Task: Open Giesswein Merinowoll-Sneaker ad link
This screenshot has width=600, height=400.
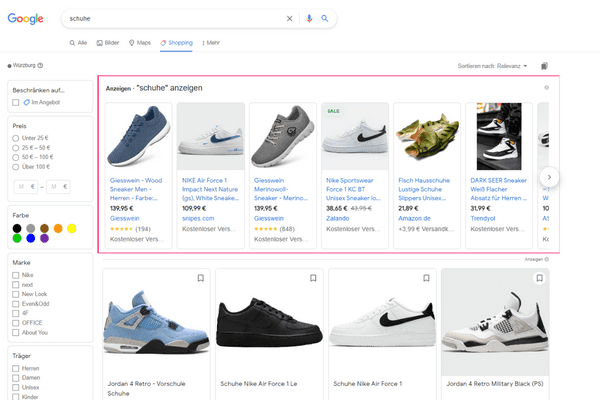Action: [x=281, y=189]
